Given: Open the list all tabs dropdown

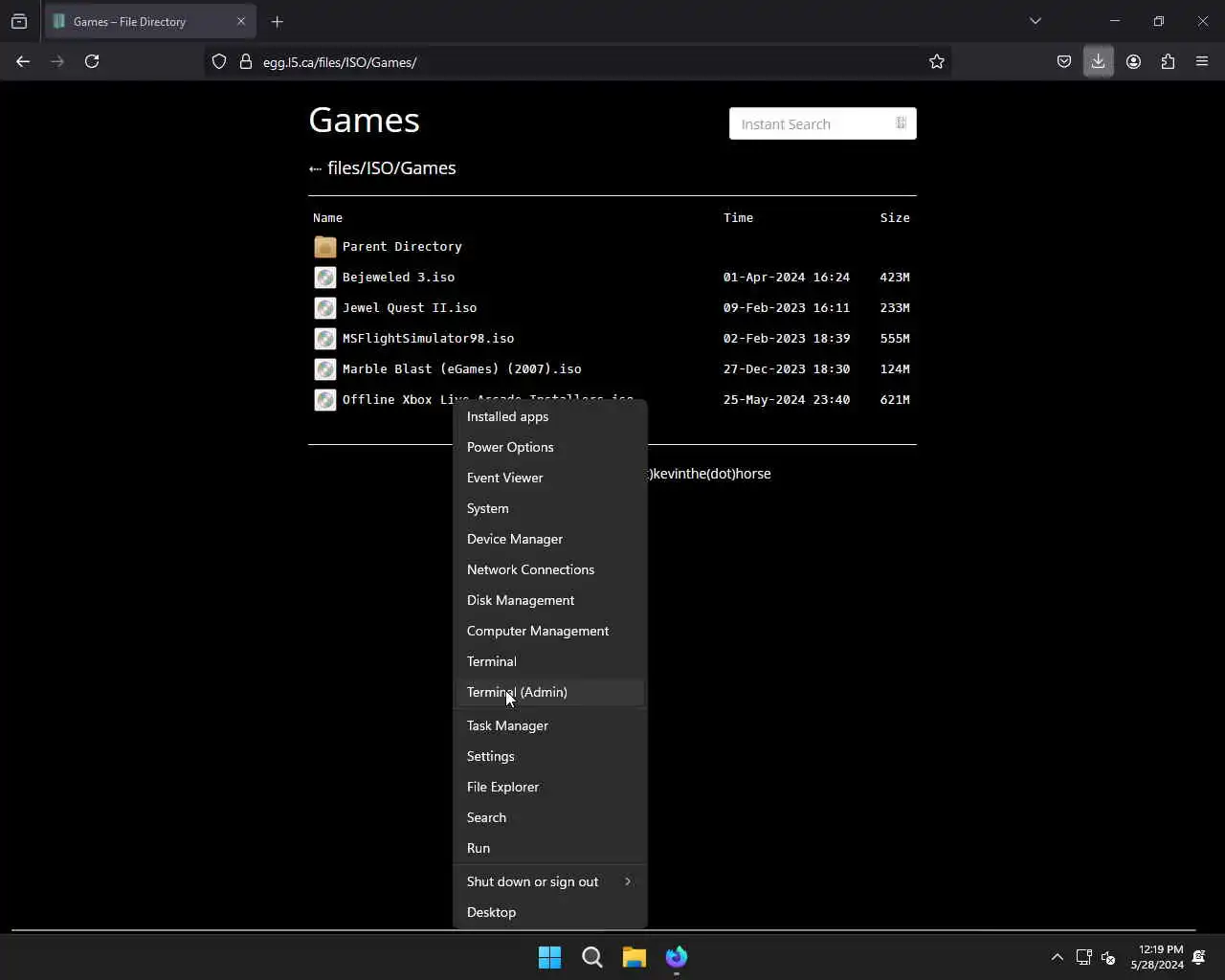Looking at the screenshot, I should coord(1036,21).
